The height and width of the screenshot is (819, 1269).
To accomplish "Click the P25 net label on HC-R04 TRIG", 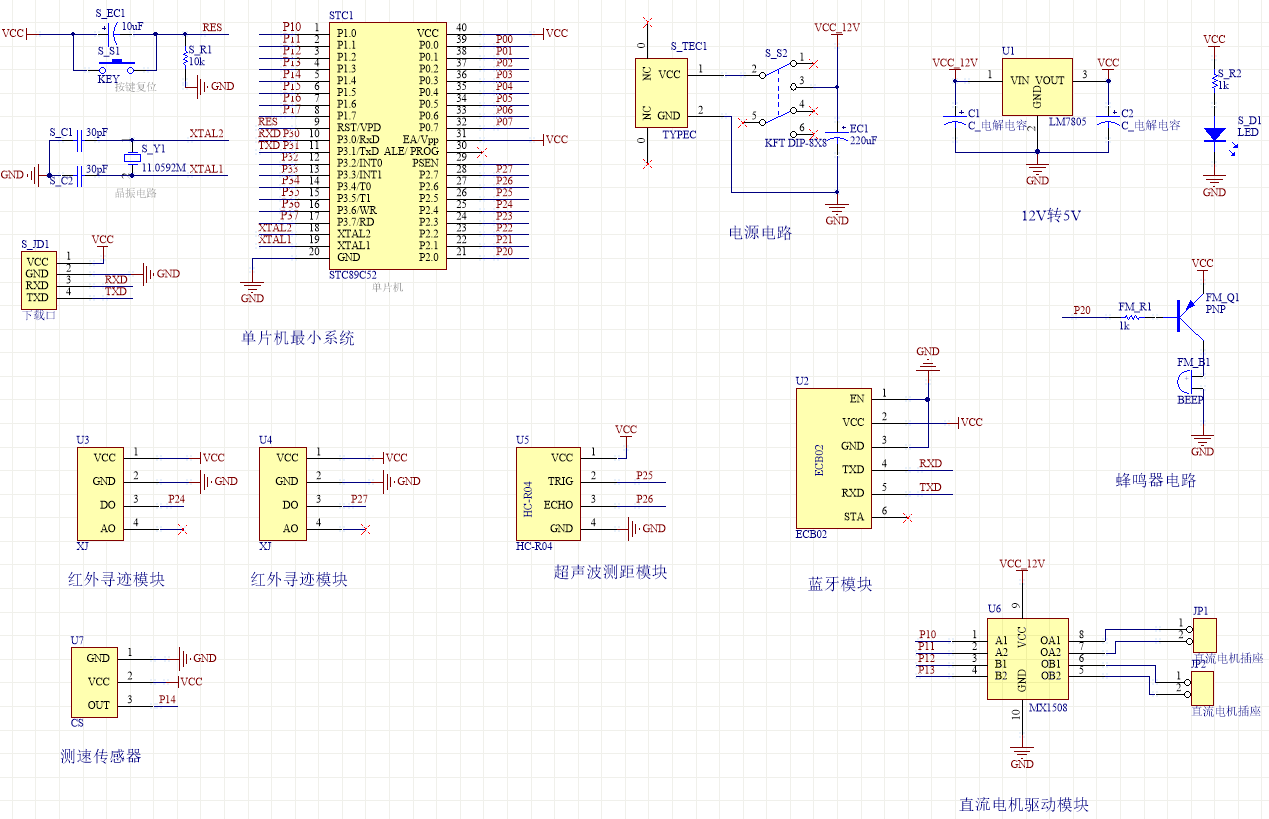I will [x=644, y=475].
